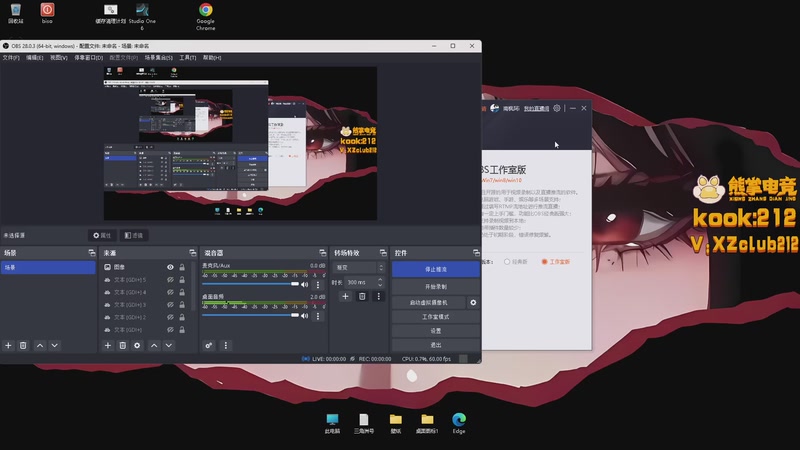Image resolution: width=800 pixels, height=450 pixels.
Task: Adjust the 桌面音频 volume slider
Action: click(250, 315)
